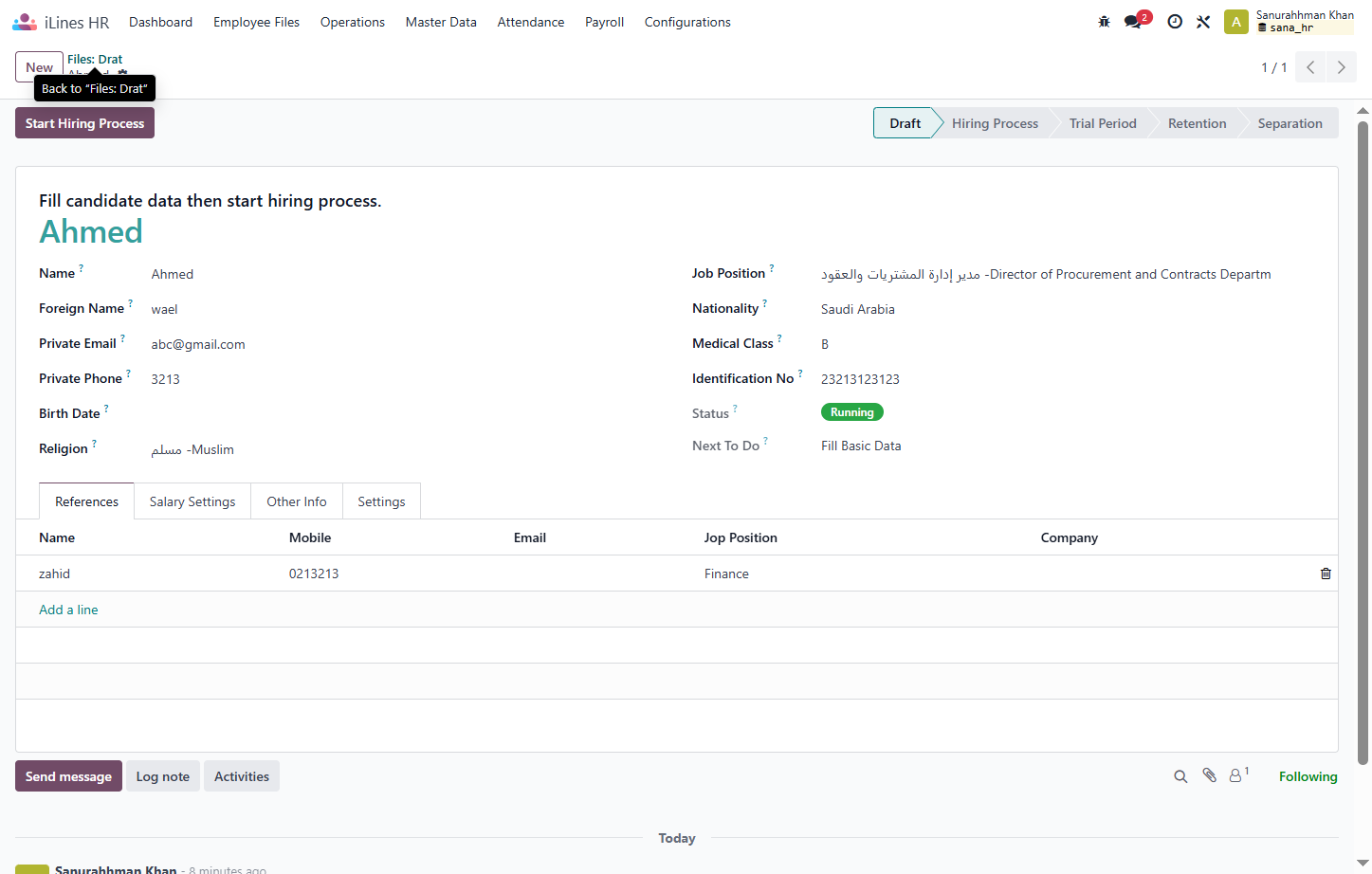This screenshot has width=1372, height=874.
Task: Select the Trial Period stage in status bar
Action: click(x=1103, y=123)
